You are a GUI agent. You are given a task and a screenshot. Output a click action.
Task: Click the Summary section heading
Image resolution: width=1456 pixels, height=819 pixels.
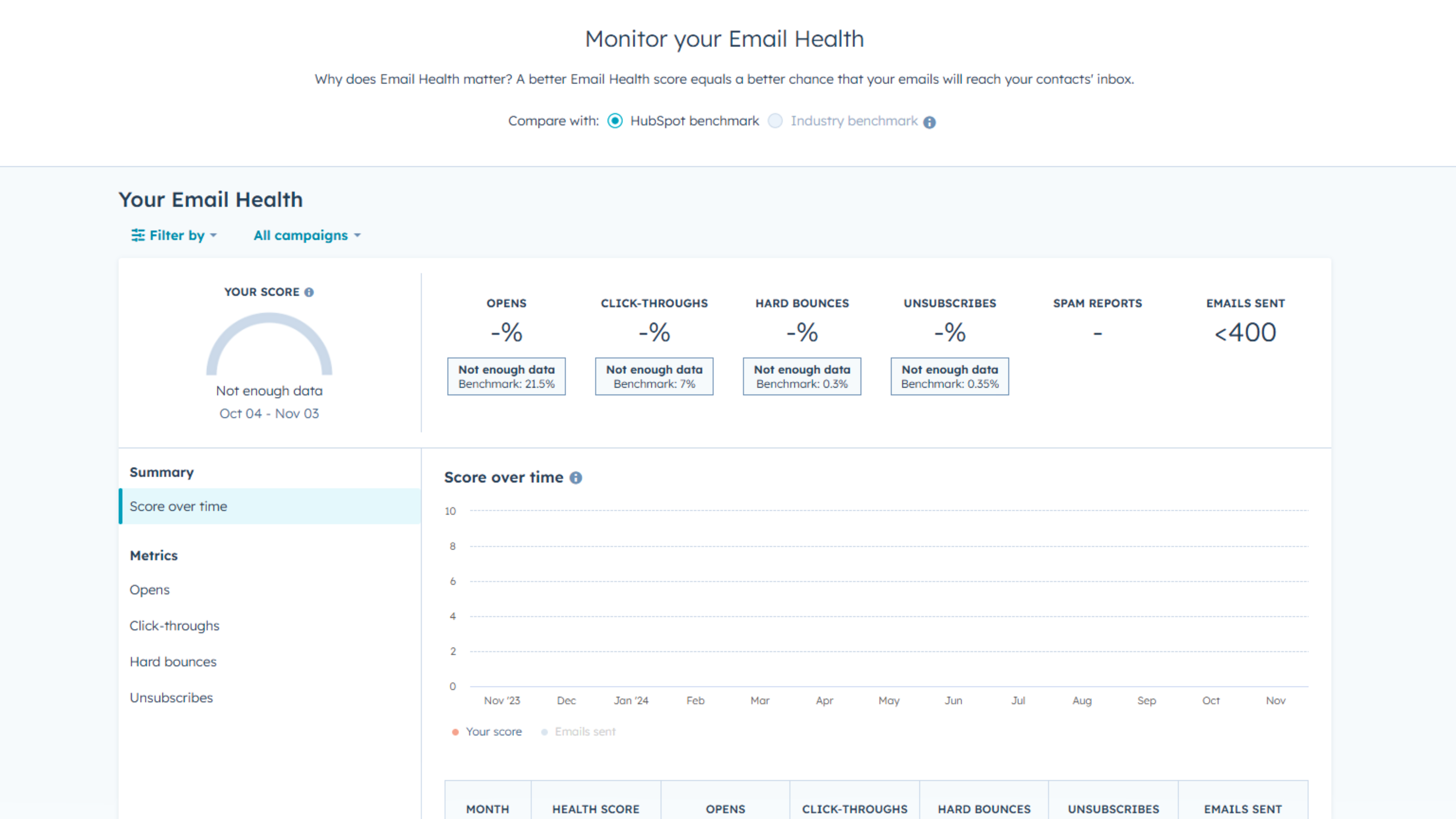point(162,472)
